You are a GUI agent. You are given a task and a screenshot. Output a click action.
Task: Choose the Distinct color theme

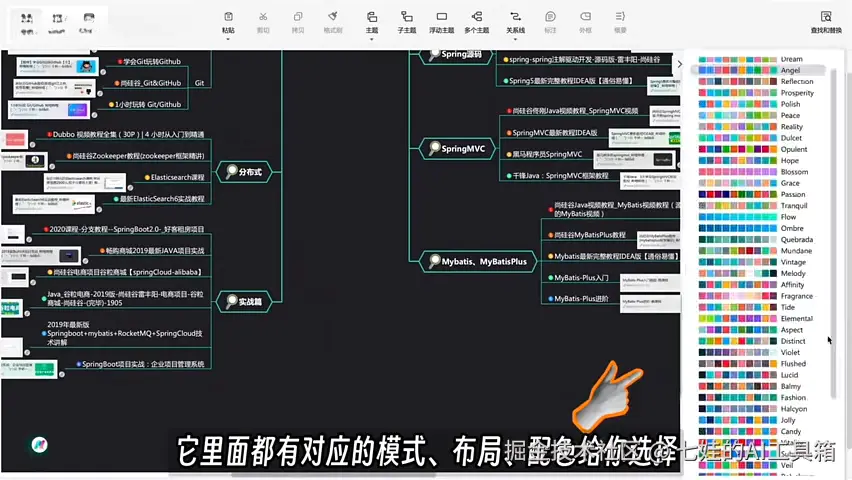[752, 341]
